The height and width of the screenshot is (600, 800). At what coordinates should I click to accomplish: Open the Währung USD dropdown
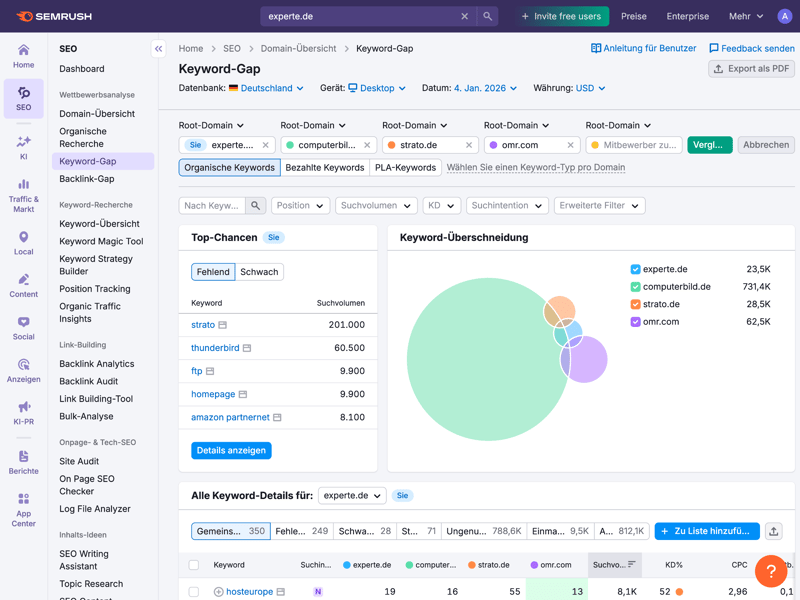pos(590,88)
